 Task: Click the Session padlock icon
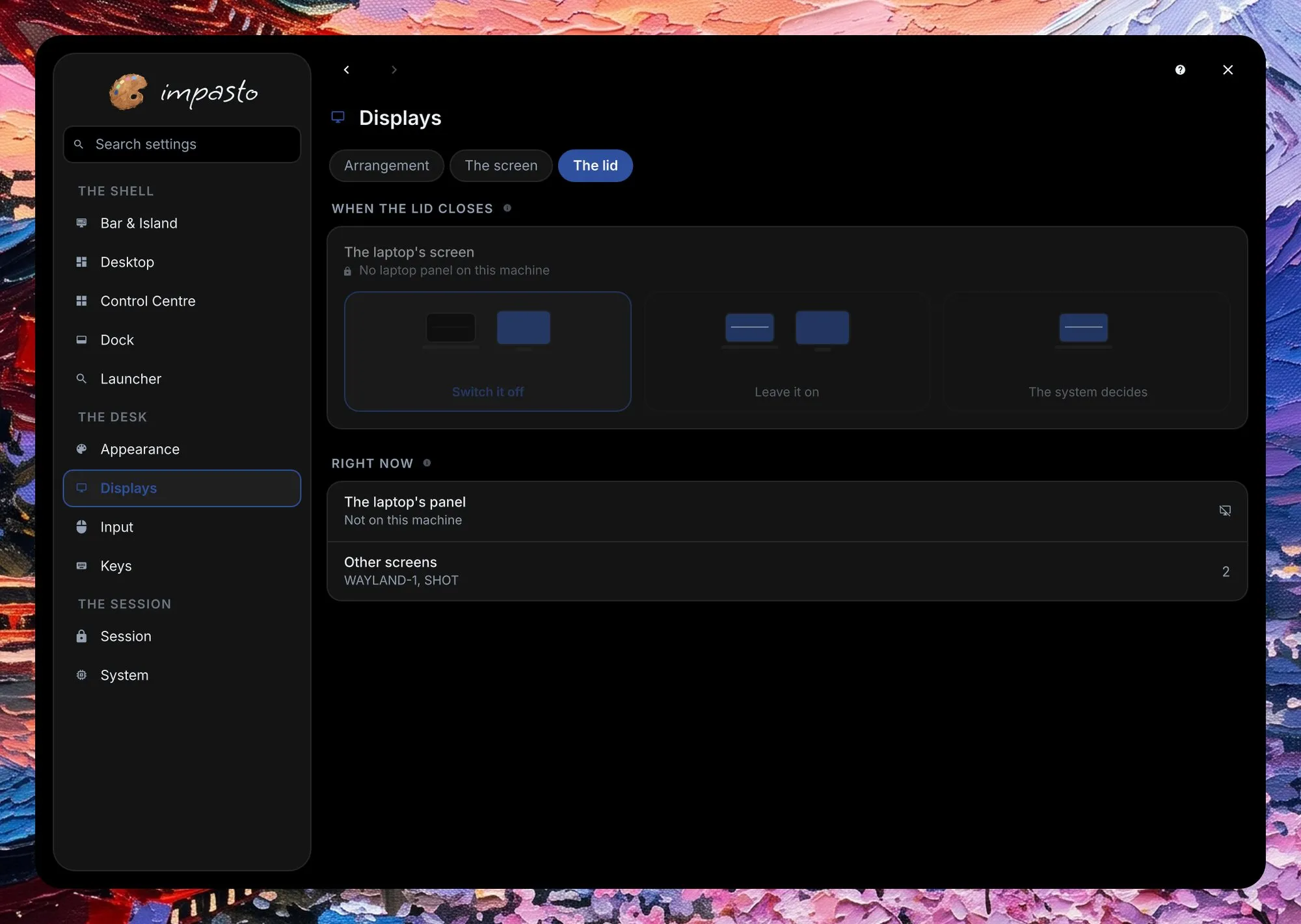(x=81, y=636)
